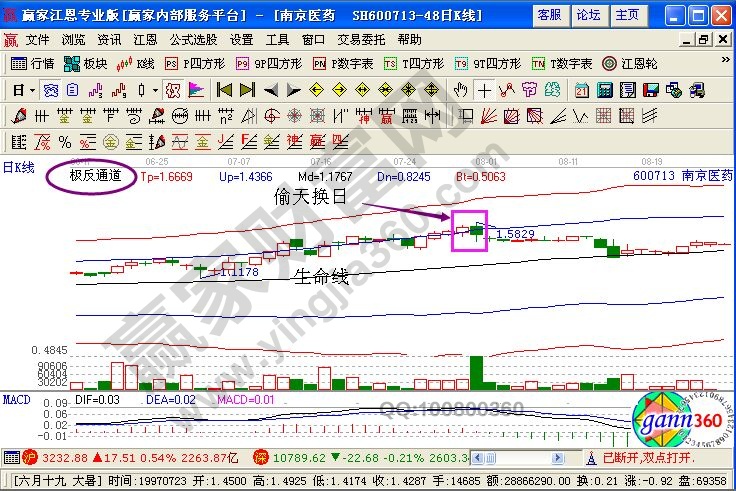Click the yellow diamond left-arrow icon

point(316,90)
